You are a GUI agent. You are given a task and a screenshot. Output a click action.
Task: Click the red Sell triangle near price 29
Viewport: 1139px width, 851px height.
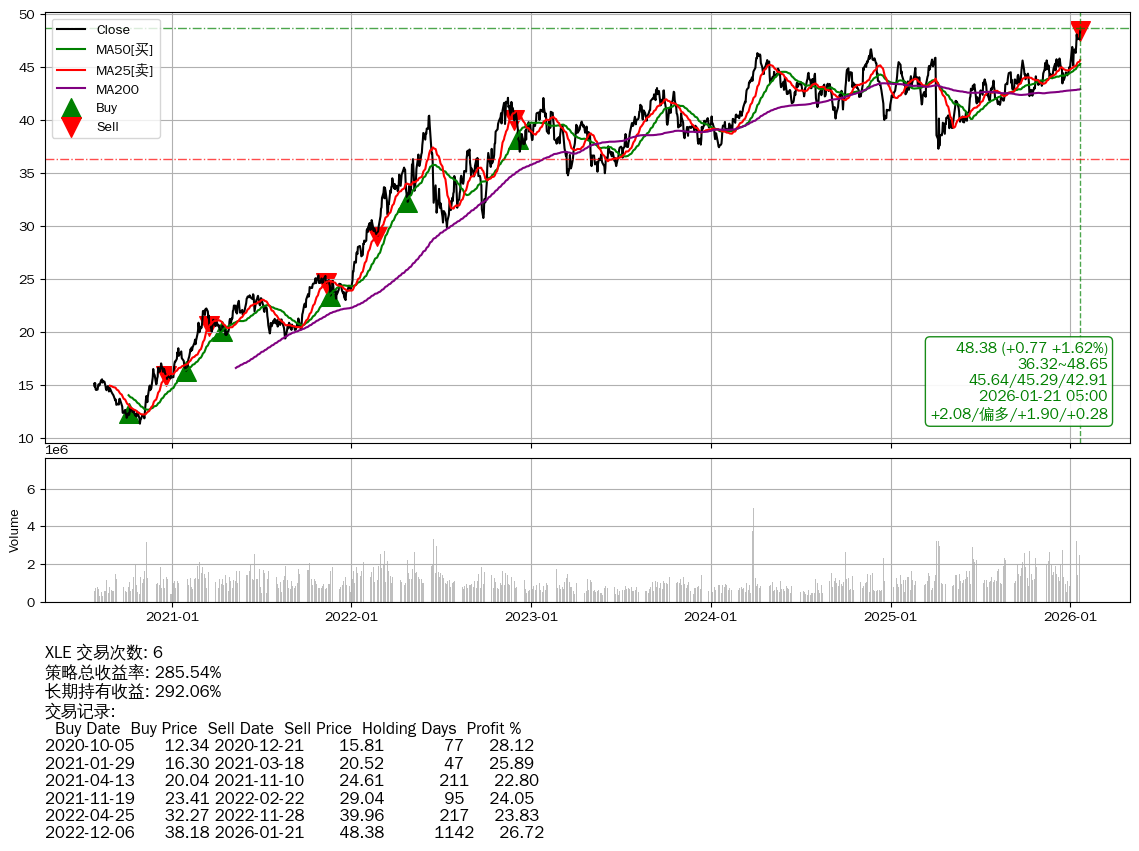click(x=377, y=237)
